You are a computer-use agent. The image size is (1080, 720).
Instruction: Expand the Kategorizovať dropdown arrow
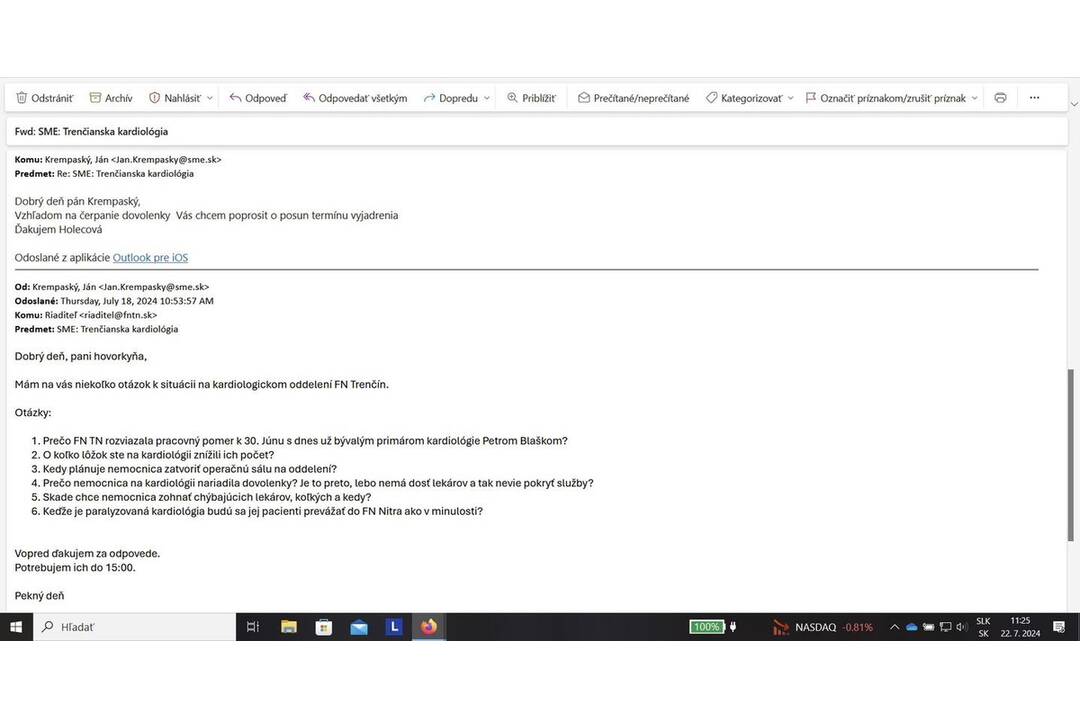pyautogui.click(x=790, y=98)
